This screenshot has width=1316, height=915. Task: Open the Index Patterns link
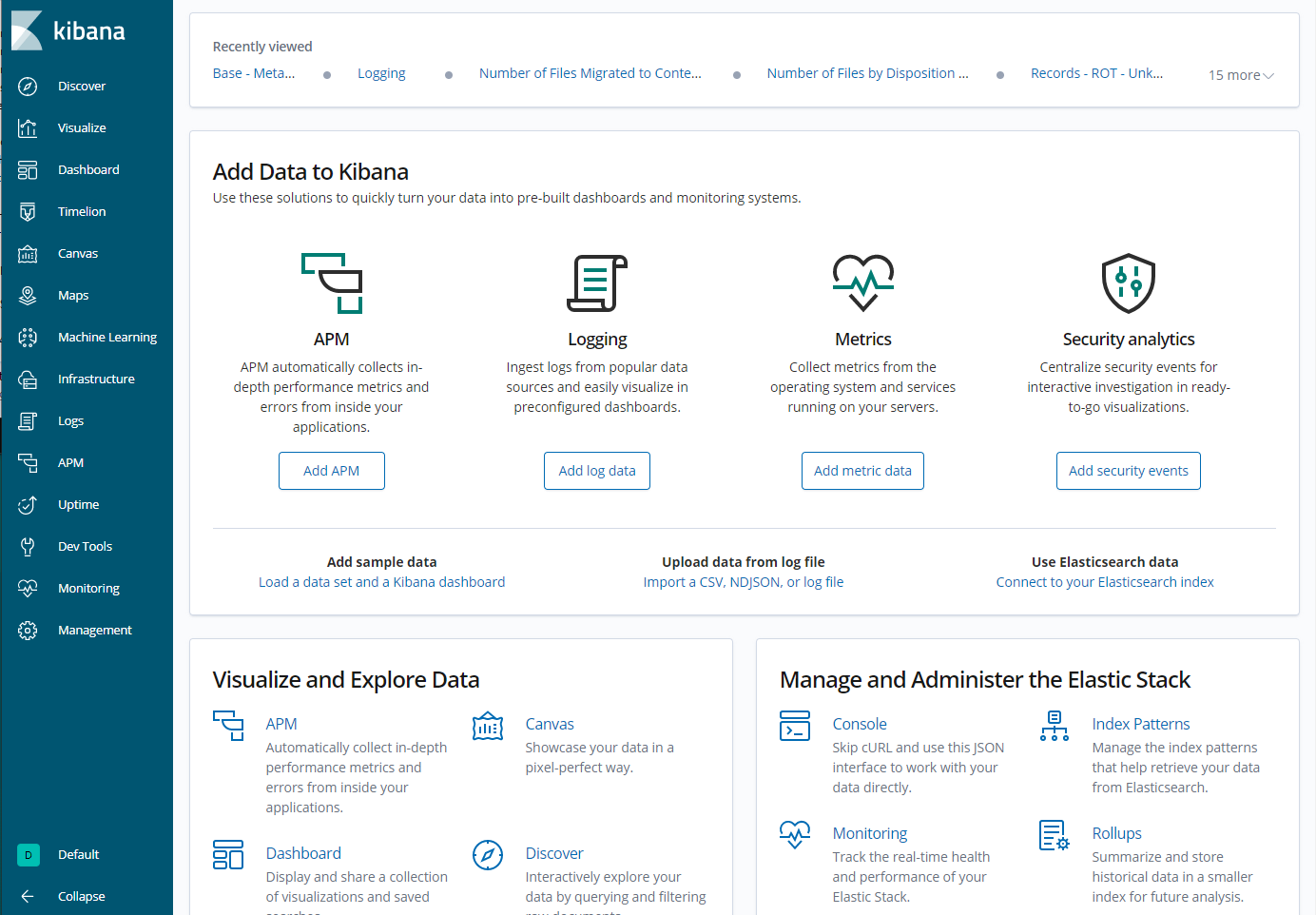point(1140,724)
